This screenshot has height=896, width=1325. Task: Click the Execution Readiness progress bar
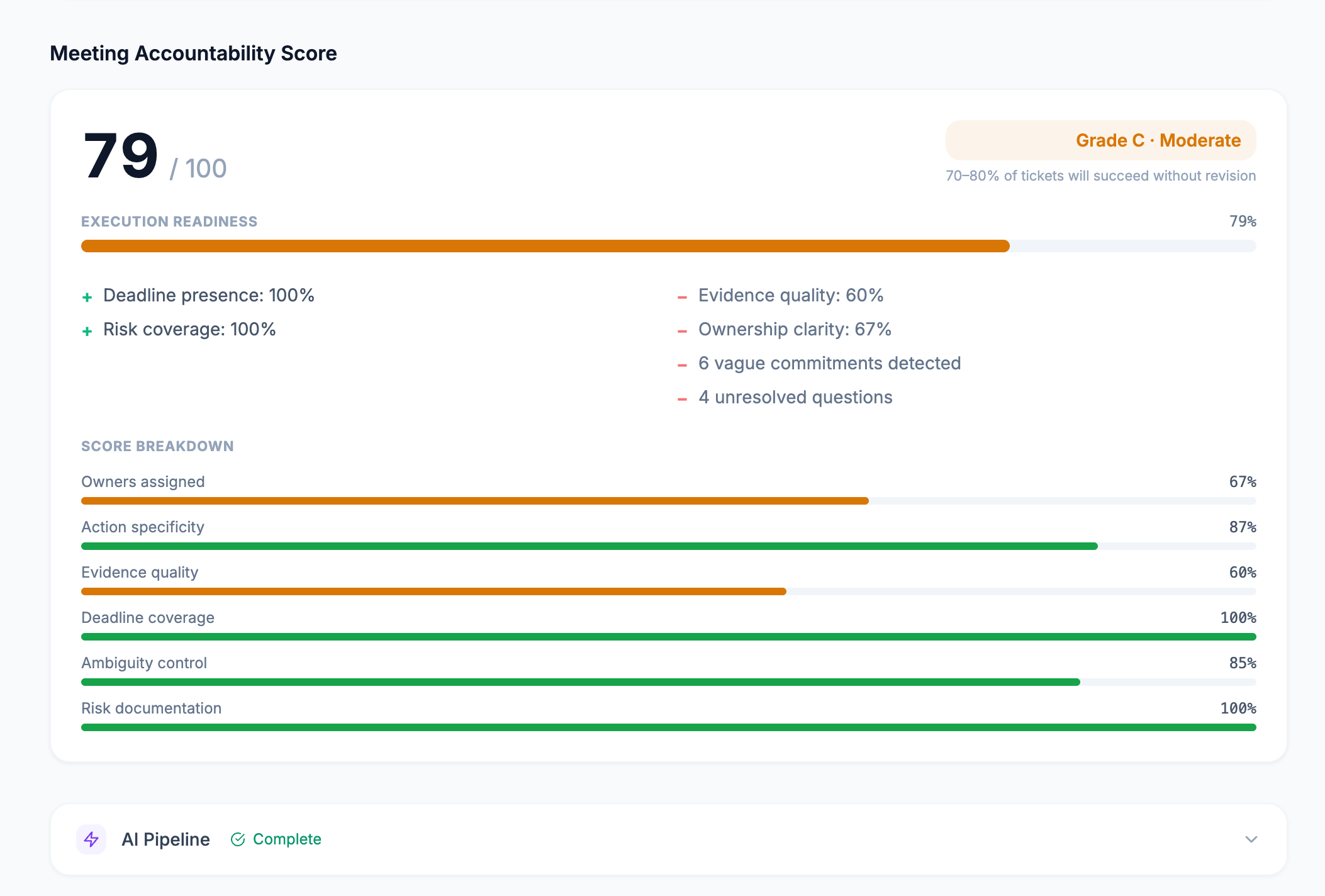click(x=668, y=246)
